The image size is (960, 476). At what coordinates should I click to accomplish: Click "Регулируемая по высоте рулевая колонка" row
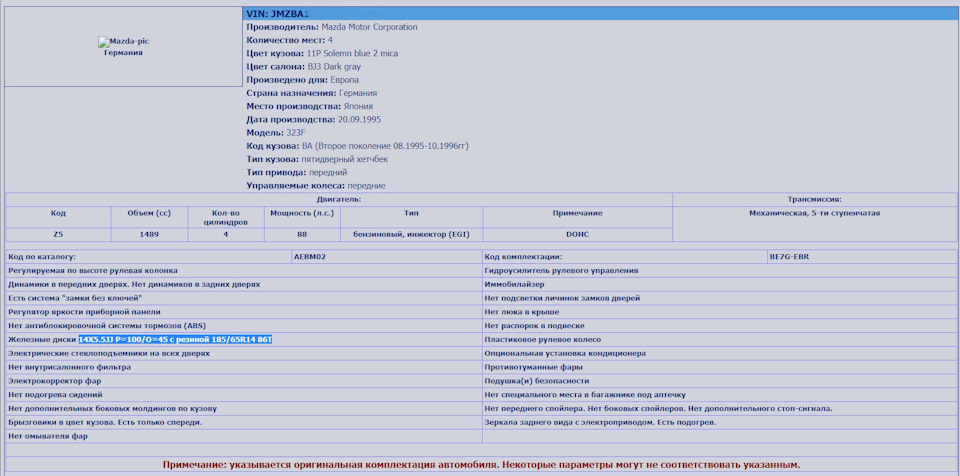click(x=244, y=270)
